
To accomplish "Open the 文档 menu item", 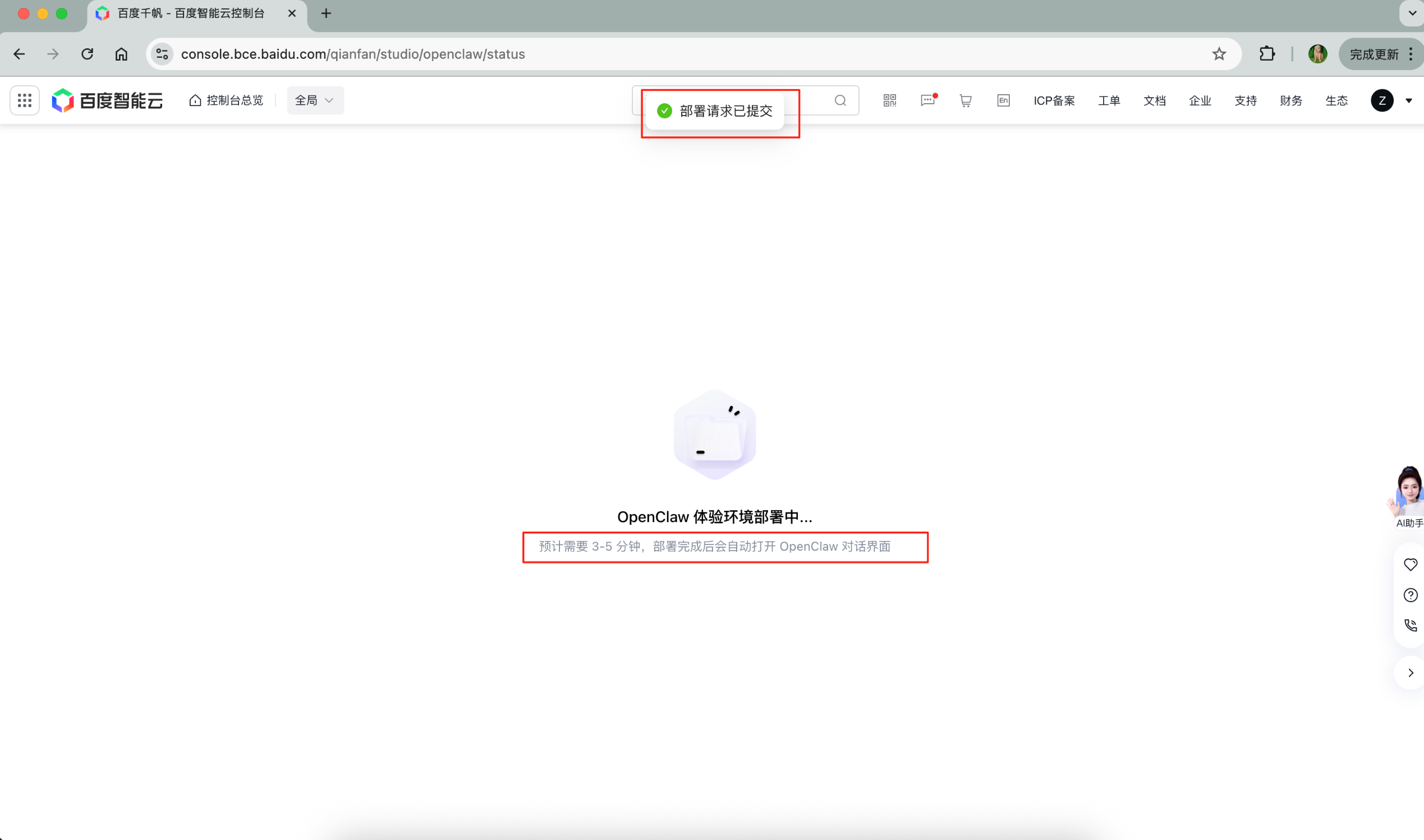I will coord(1154,101).
